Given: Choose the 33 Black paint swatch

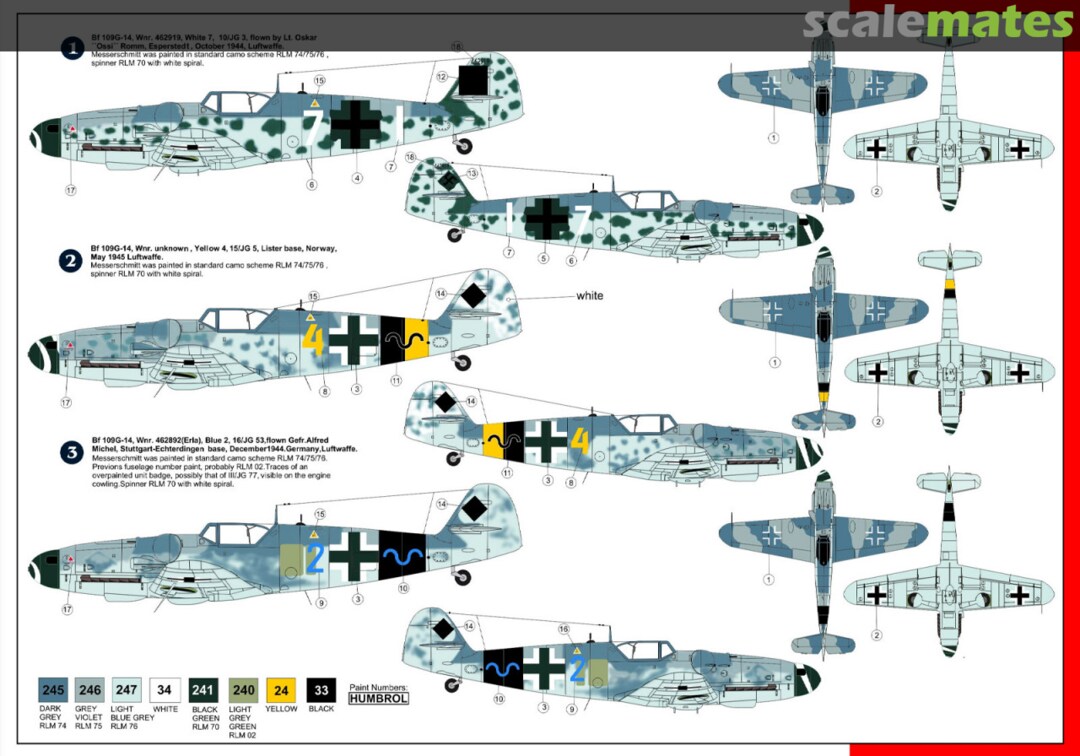Looking at the screenshot, I should point(321,689).
